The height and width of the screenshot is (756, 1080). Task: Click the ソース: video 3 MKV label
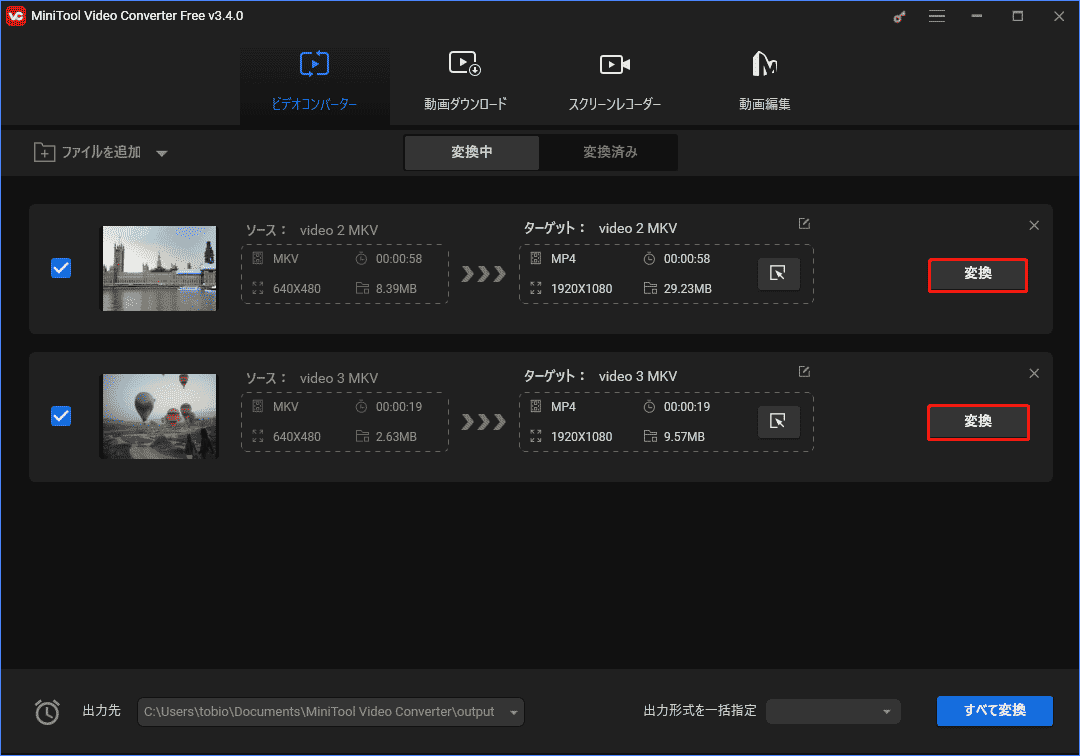[311, 378]
